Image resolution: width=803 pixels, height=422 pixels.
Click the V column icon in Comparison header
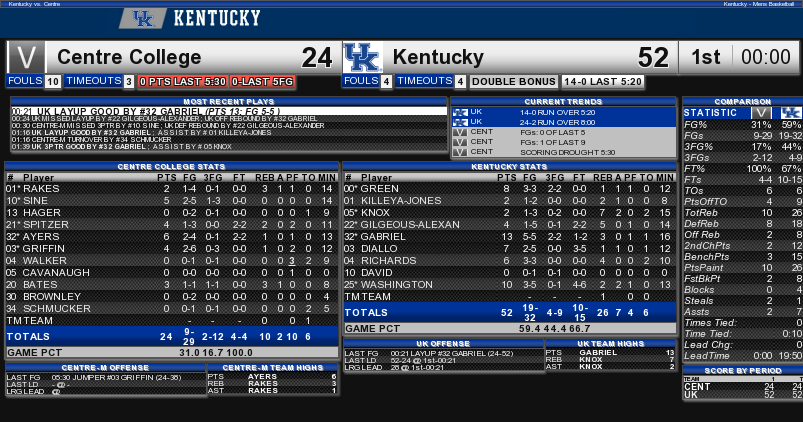[762, 113]
